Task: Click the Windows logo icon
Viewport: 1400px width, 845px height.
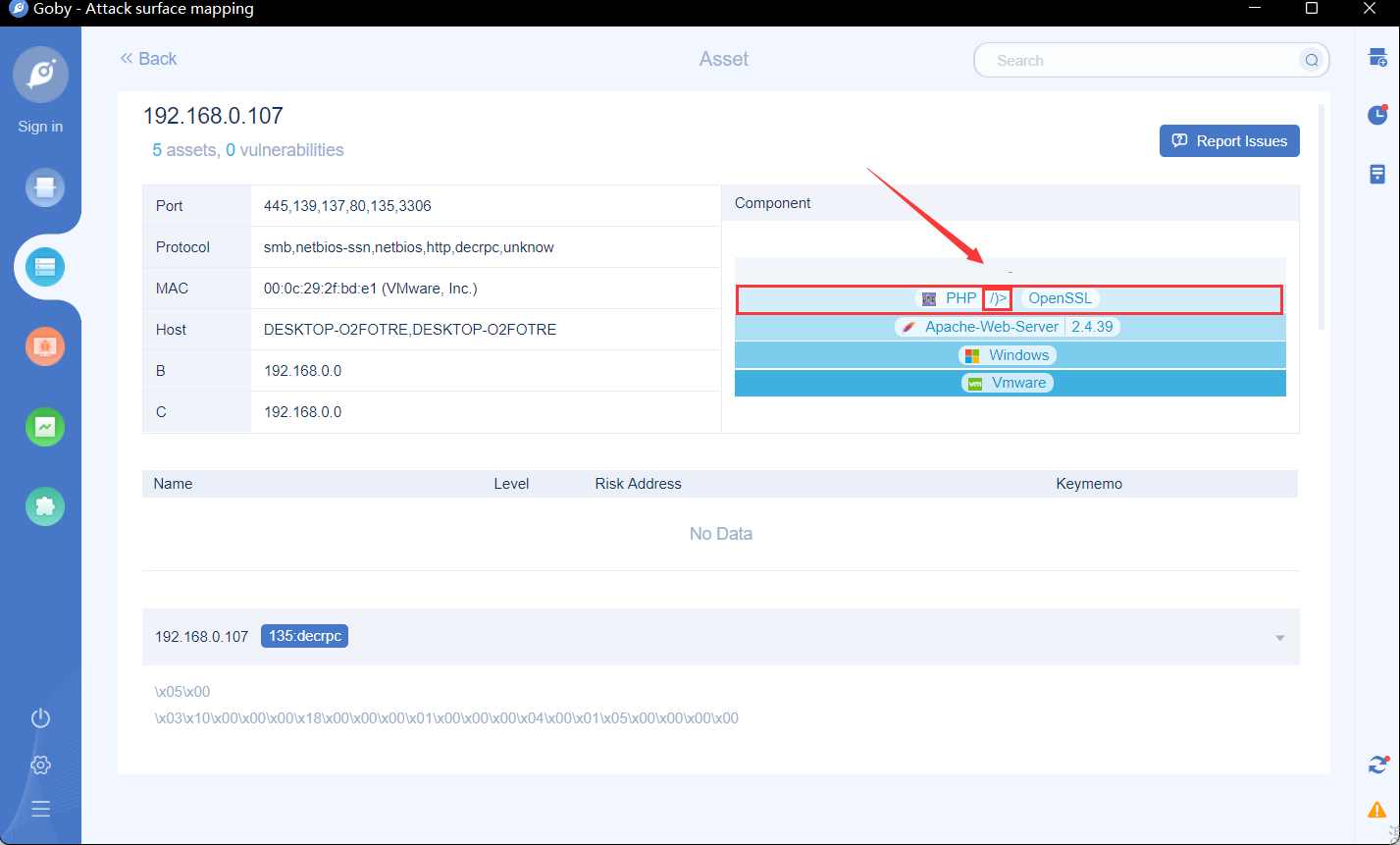Action: tap(972, 355)
